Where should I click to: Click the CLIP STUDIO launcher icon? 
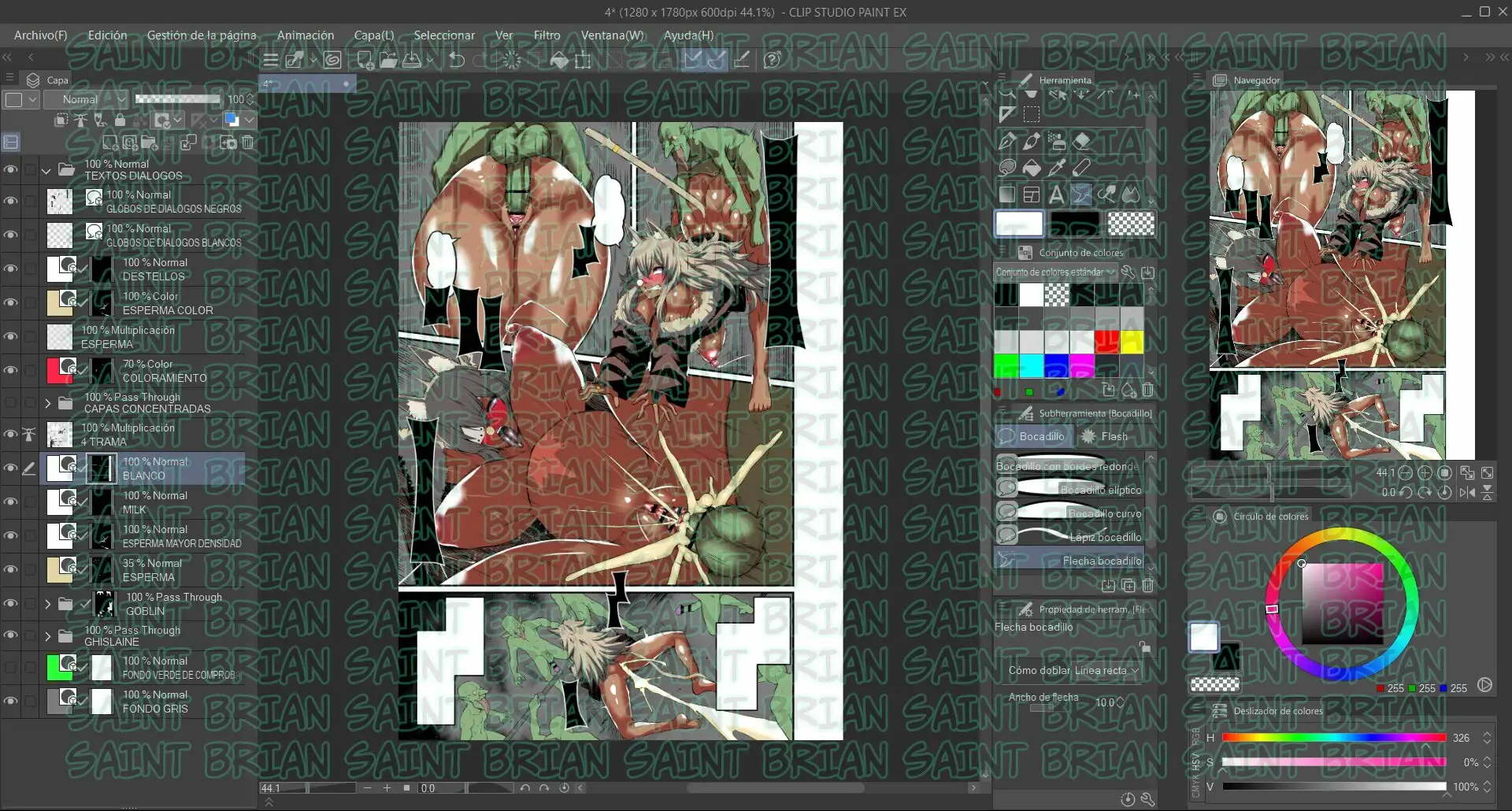(332, 60)
